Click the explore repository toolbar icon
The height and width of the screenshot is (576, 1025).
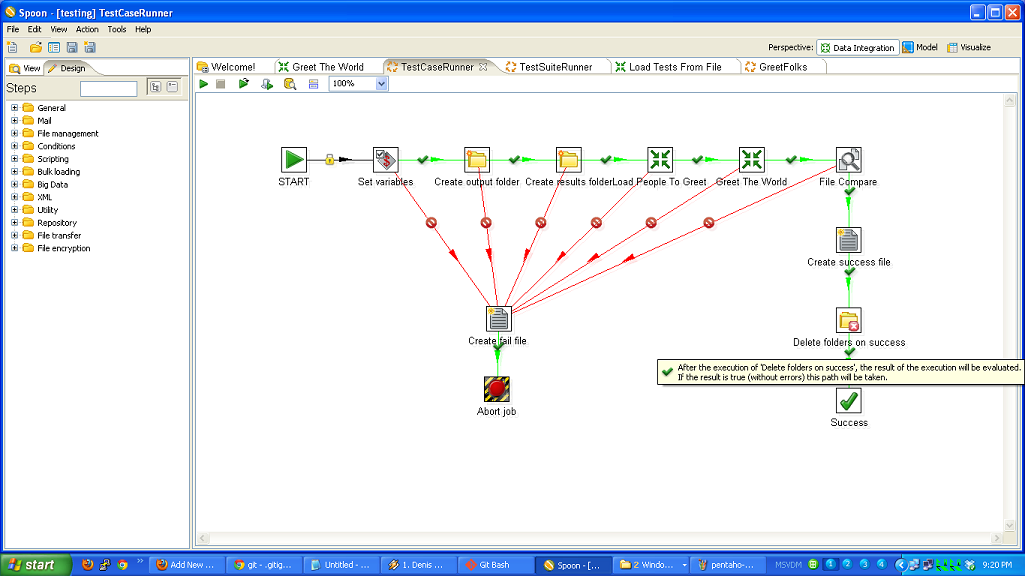click(x=54, y=47)
